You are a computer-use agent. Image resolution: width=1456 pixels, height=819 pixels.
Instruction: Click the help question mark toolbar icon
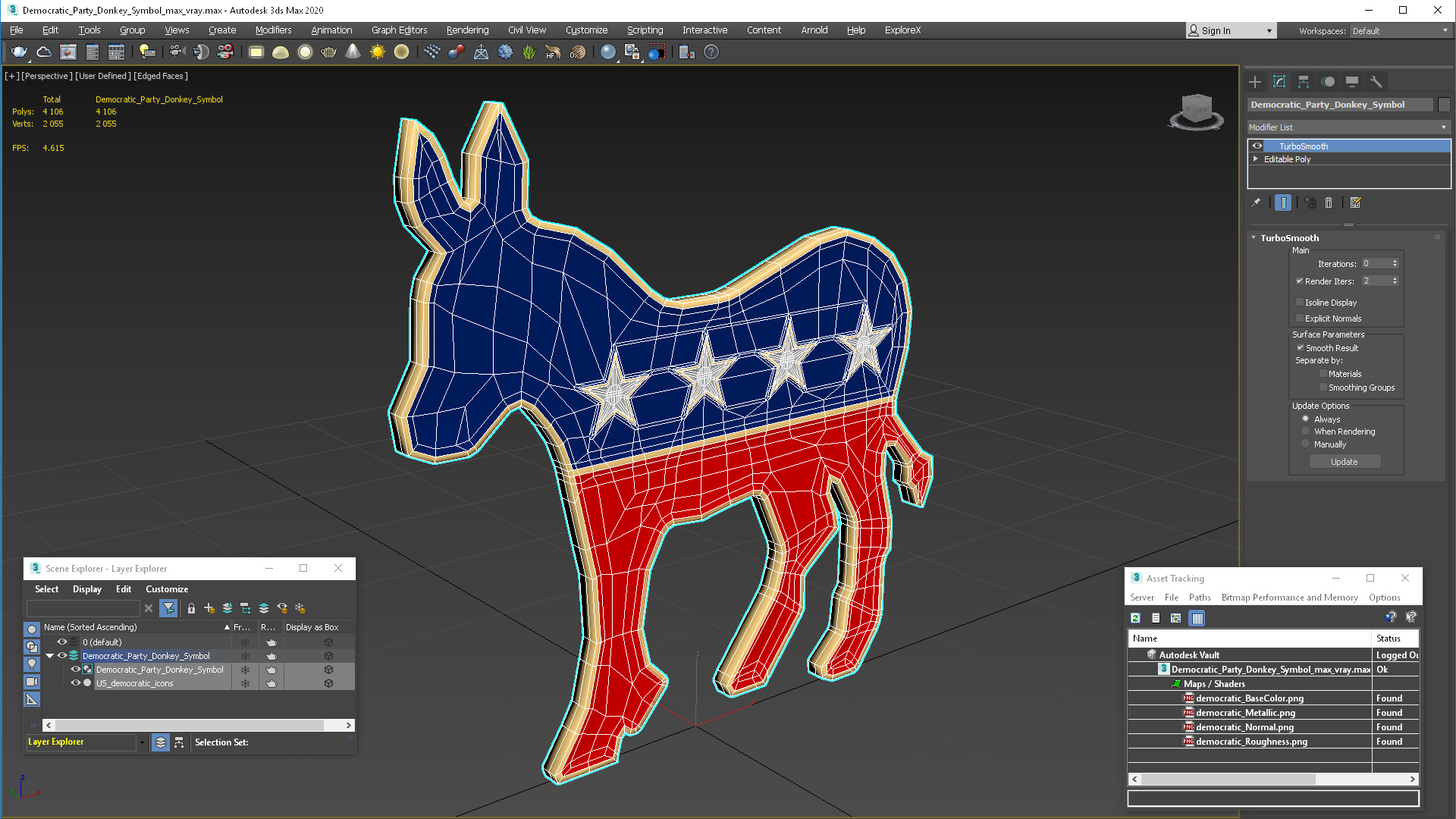point(711,52)
